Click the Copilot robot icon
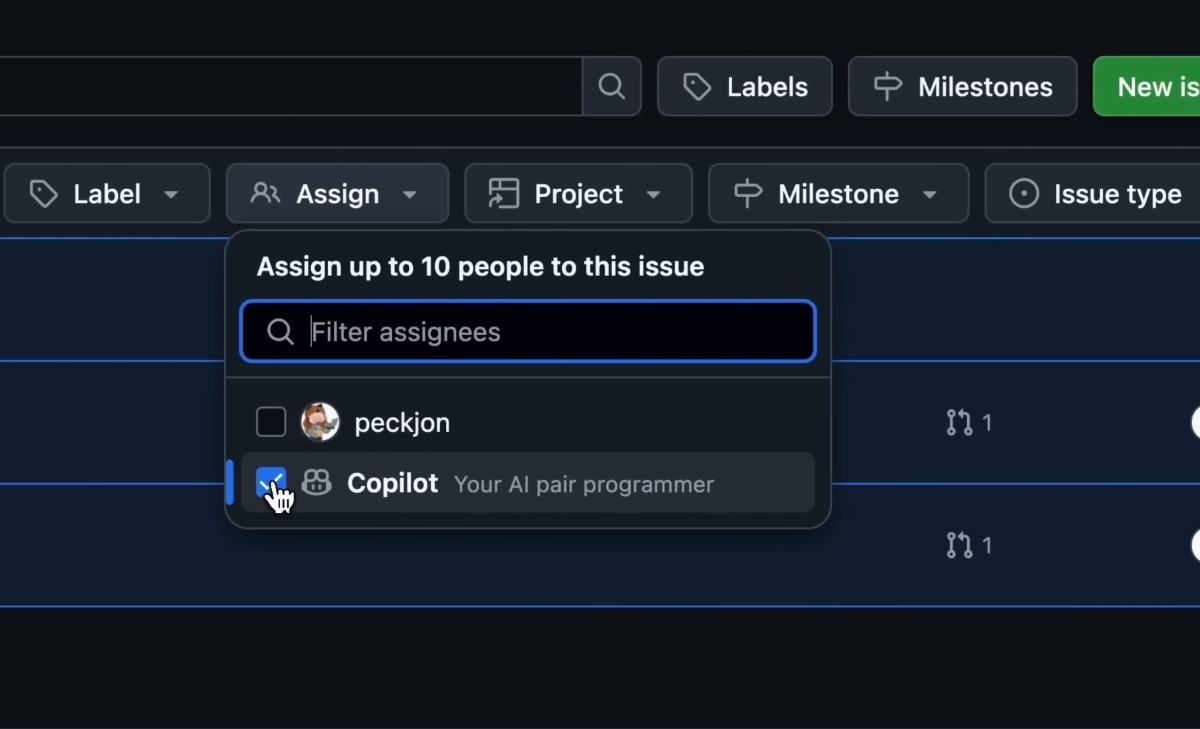 pos(317,483)
